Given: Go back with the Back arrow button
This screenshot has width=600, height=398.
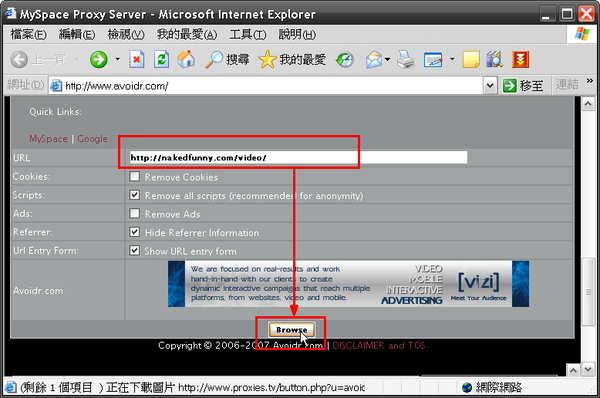Looking at the screenshot, I should [19, 60].
